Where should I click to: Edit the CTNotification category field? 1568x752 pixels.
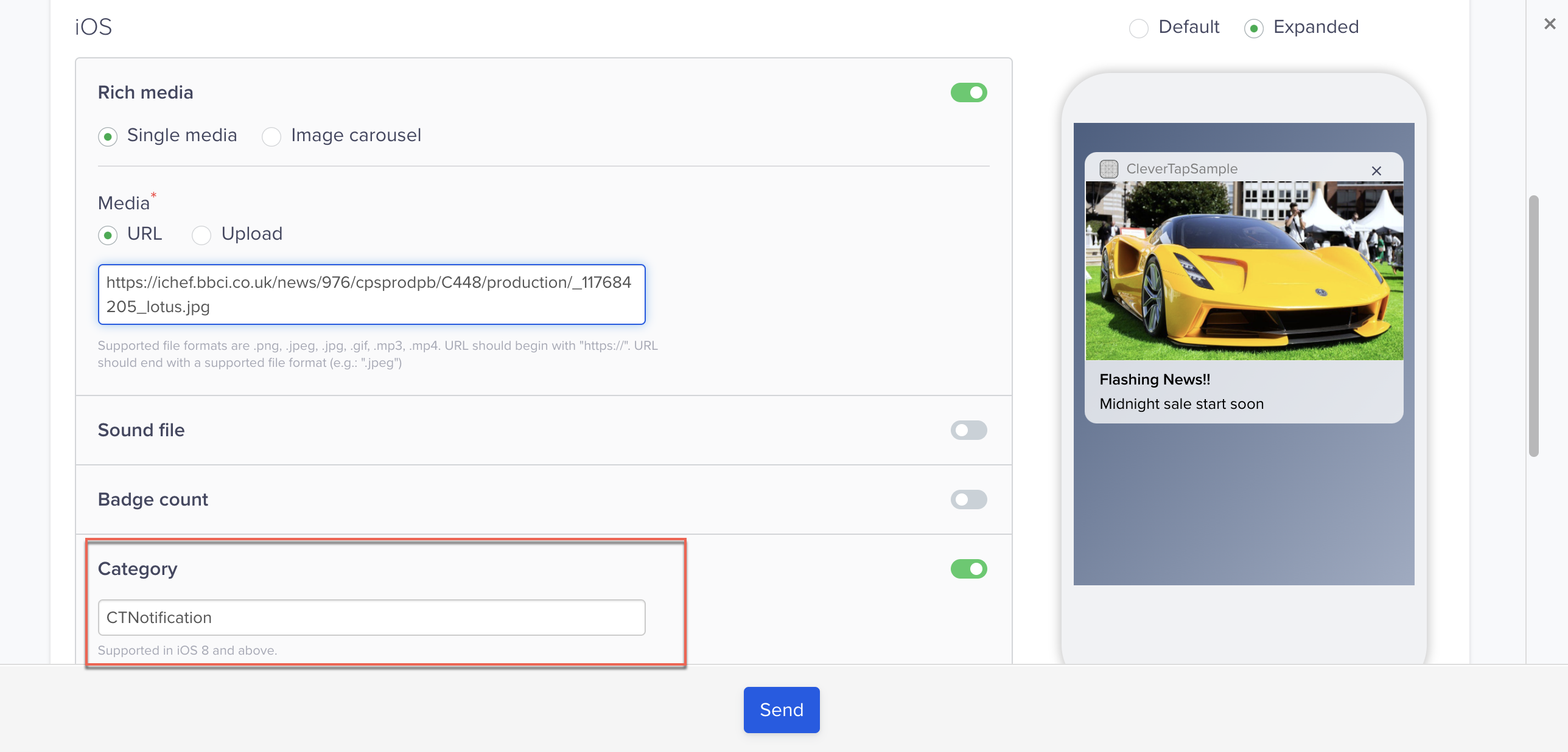[x=371, y=617]
